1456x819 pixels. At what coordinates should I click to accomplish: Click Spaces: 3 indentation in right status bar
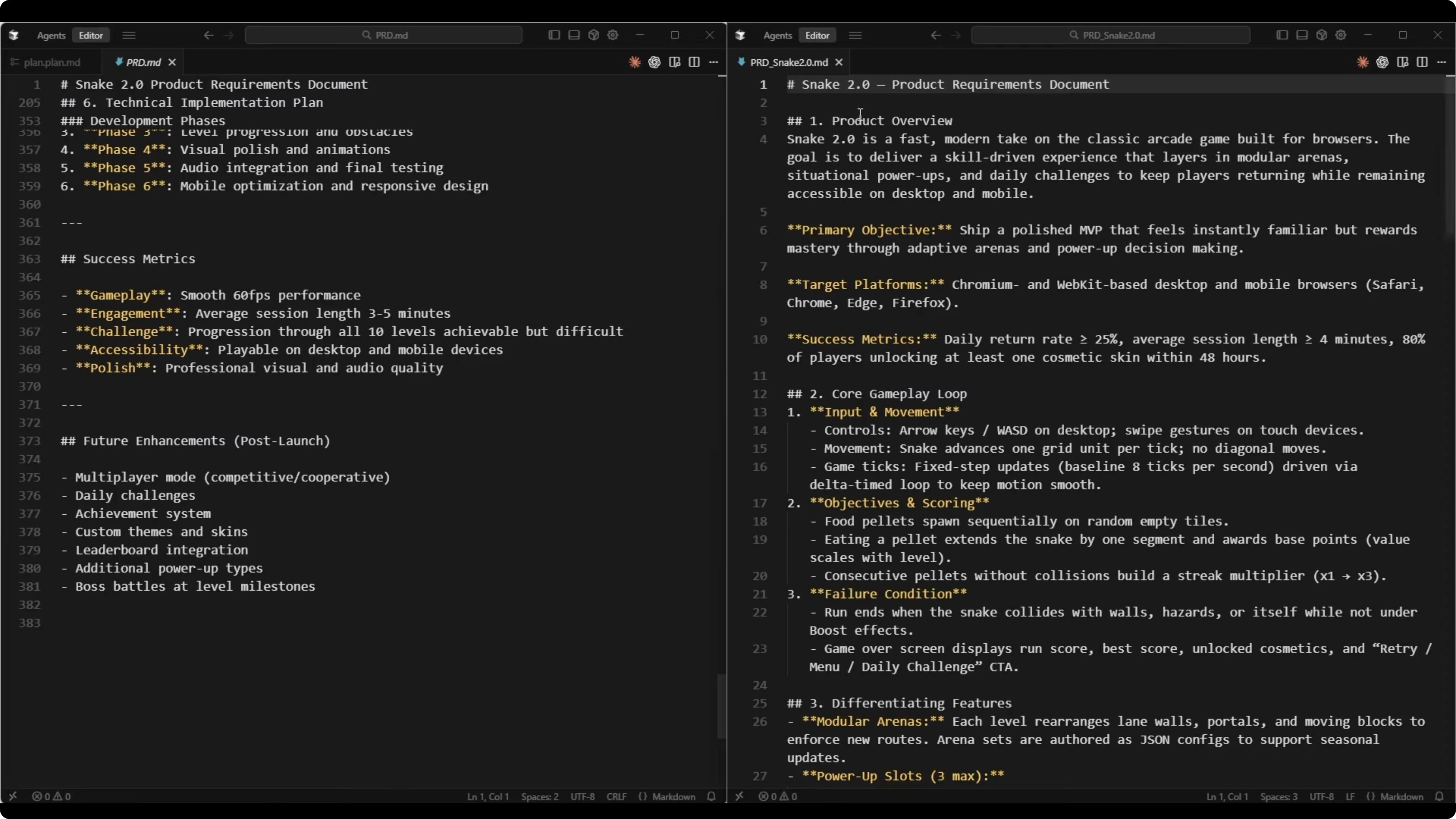1278,796
